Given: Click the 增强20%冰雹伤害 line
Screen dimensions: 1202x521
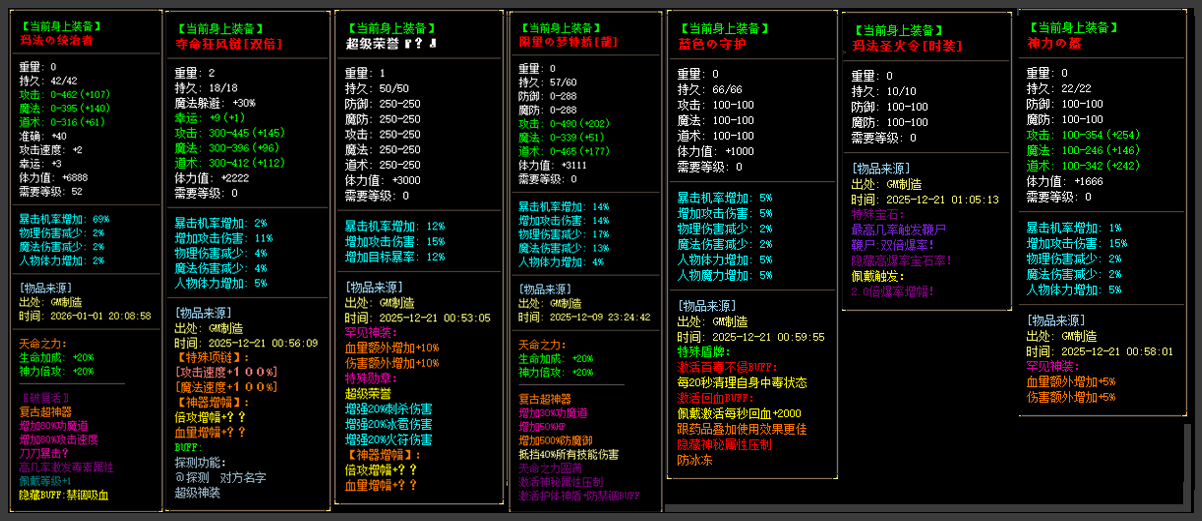Looking at the screenshot, I should pos(388,424).
